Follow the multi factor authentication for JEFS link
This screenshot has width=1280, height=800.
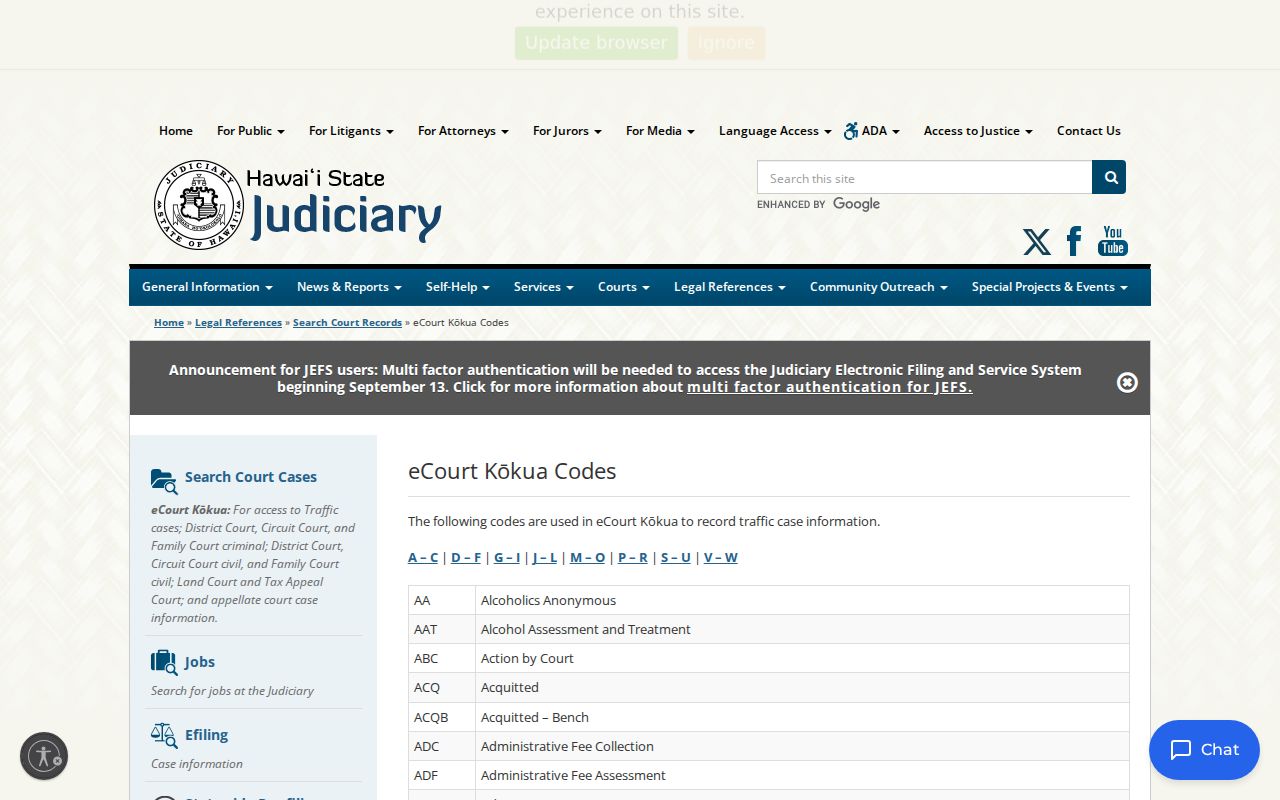[x=830, y=387]
